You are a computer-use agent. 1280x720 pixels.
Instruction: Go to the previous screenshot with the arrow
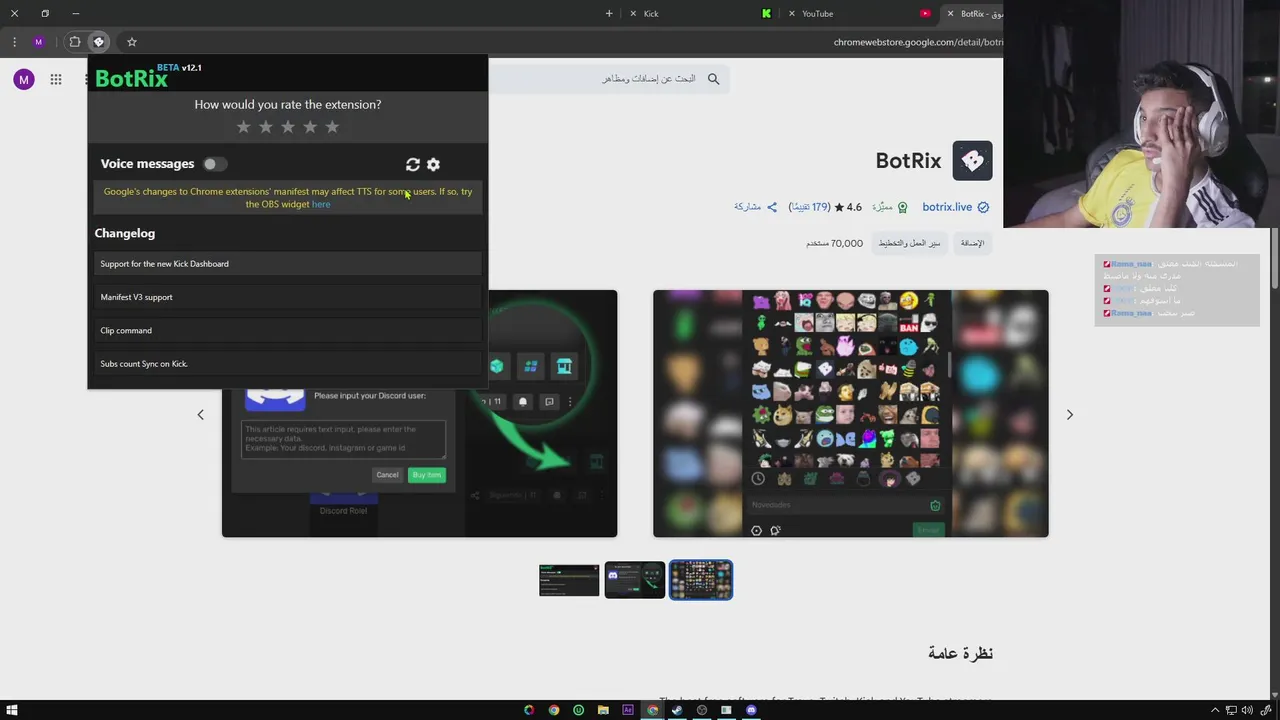pos(200,414)
